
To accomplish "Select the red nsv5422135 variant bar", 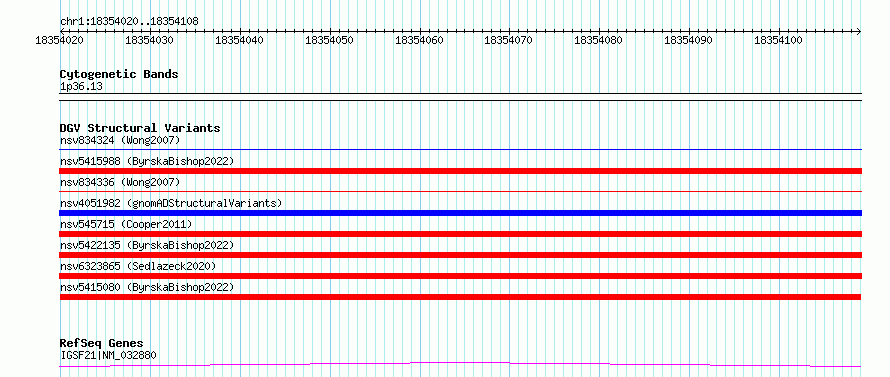I will [x=460, y=255].
